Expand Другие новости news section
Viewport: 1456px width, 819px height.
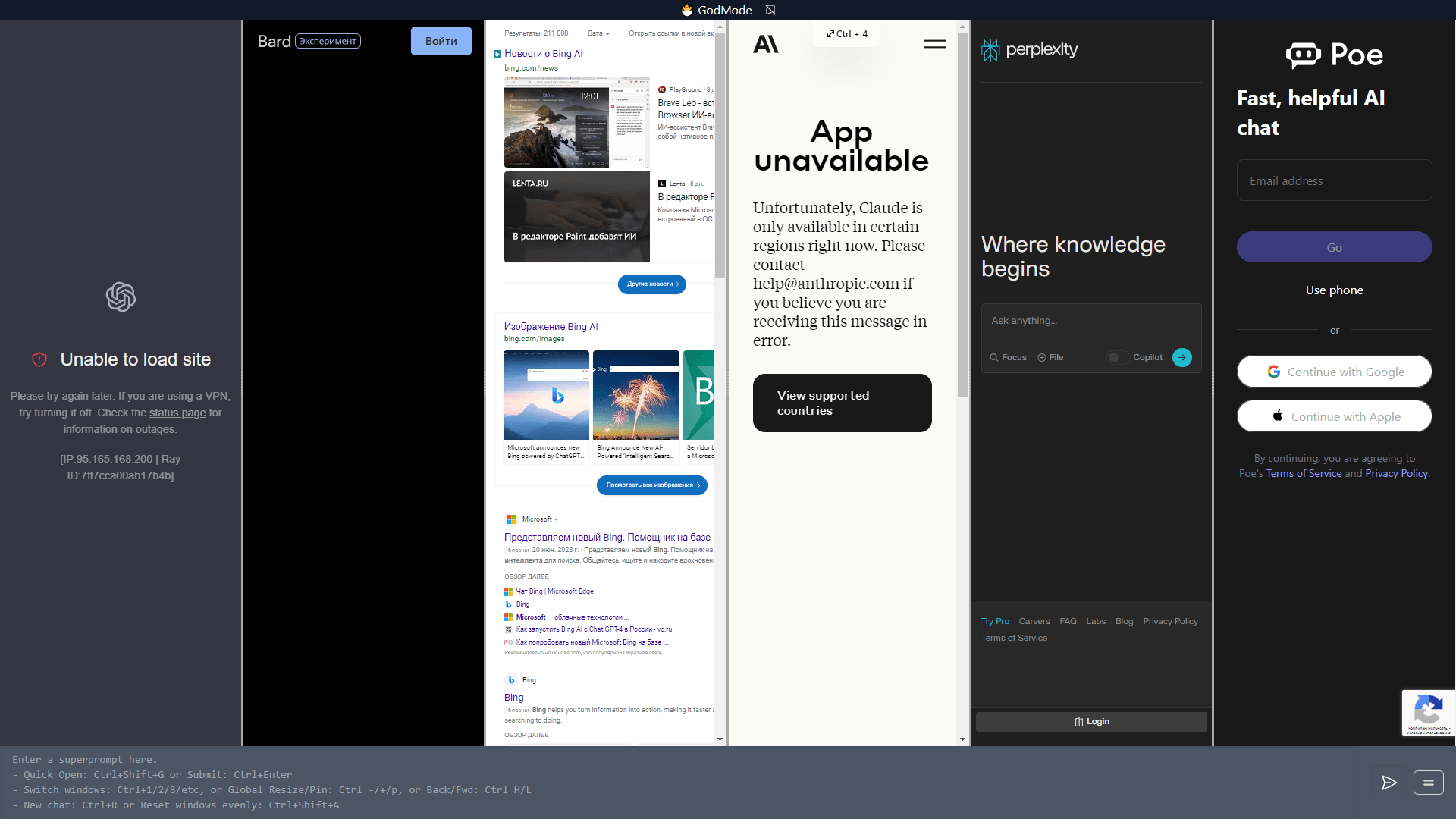click(651, 284)
